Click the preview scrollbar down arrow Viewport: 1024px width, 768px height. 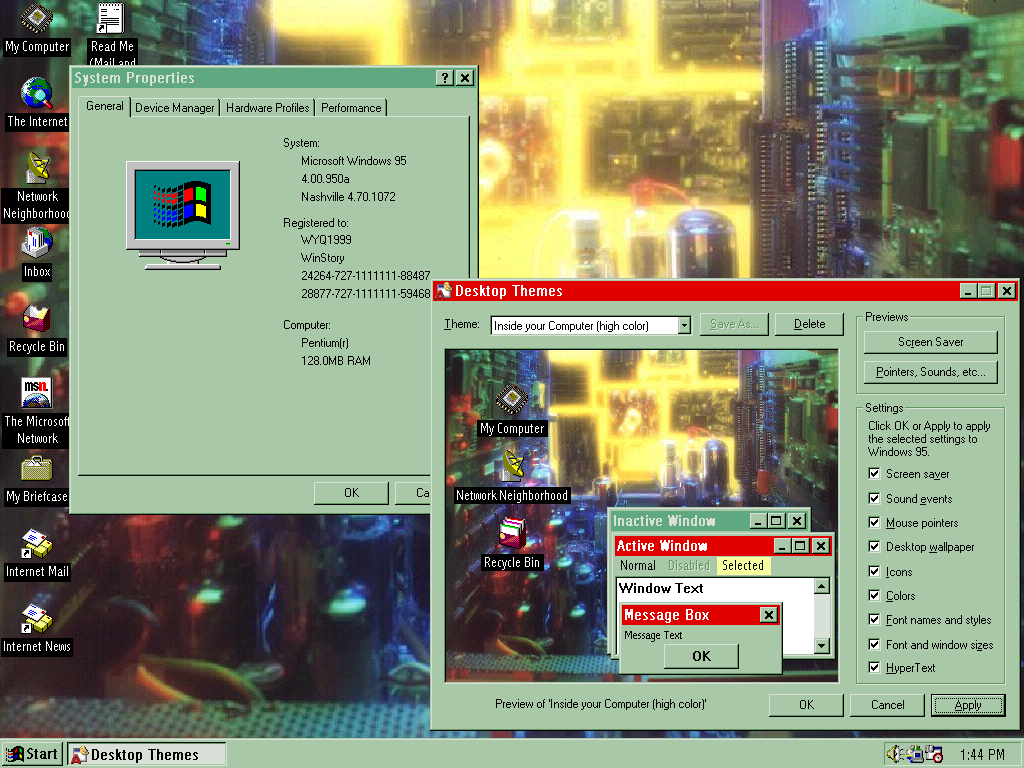822,646
